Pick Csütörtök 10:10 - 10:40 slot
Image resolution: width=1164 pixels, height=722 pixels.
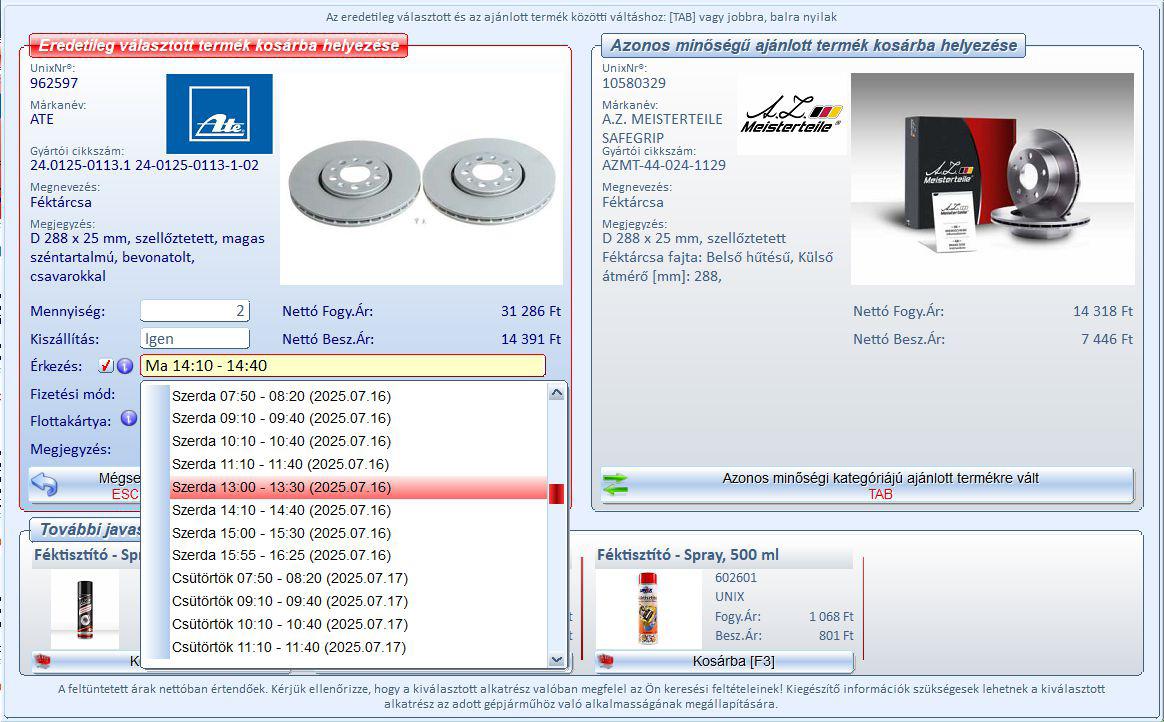tap(359, 625)
